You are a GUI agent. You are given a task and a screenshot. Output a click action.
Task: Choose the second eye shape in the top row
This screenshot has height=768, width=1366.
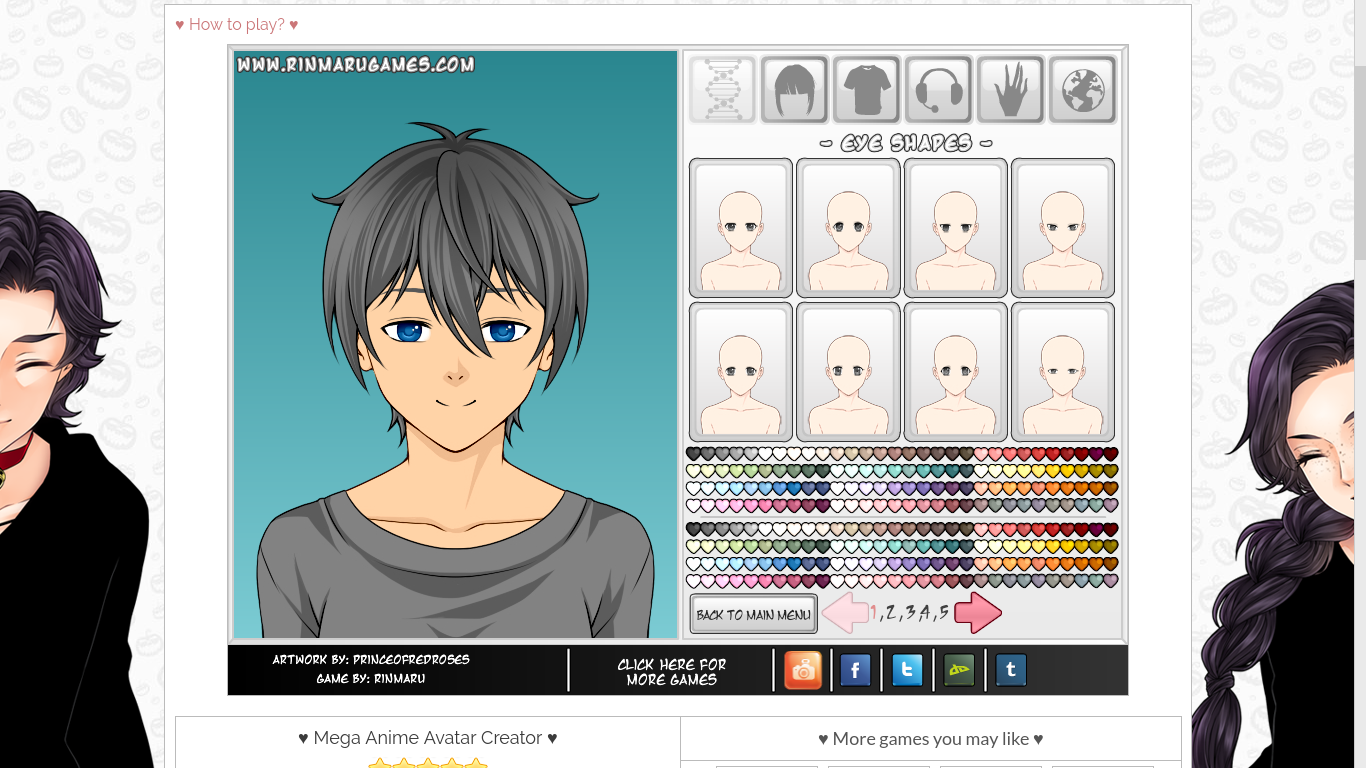848,228
